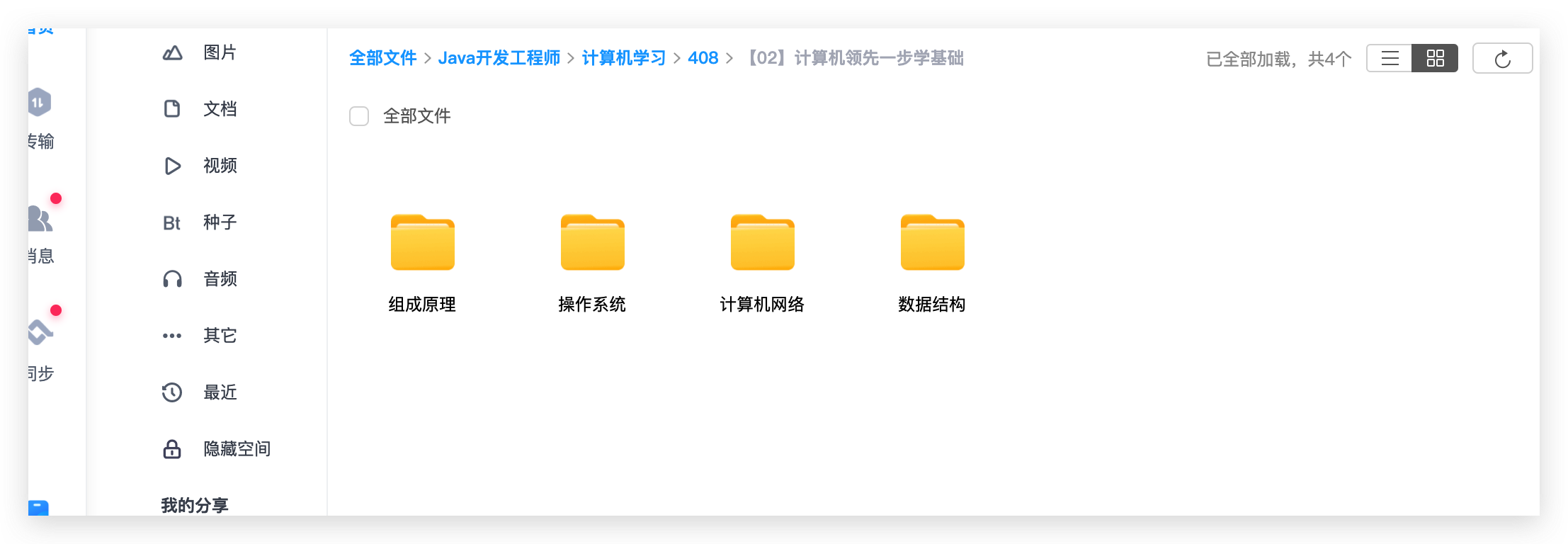Switch to list view icon
The height and width of the screenshot is (544, 1568).
pos(1390,58)
